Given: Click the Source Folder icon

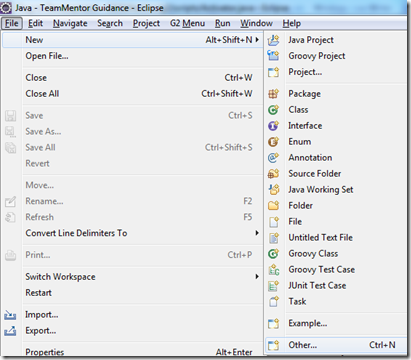Looking at the screenshot, I should (x=273, y=174).
